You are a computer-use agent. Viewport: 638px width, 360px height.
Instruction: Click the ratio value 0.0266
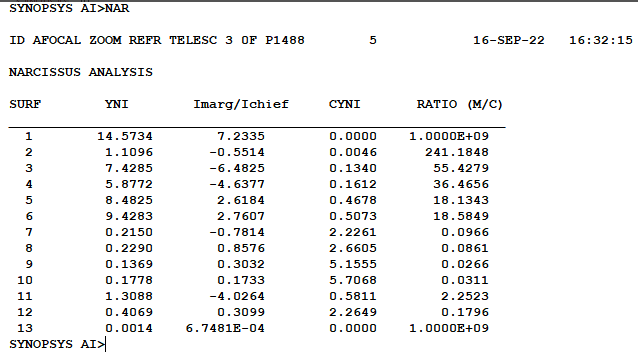(x=465, y=264)
